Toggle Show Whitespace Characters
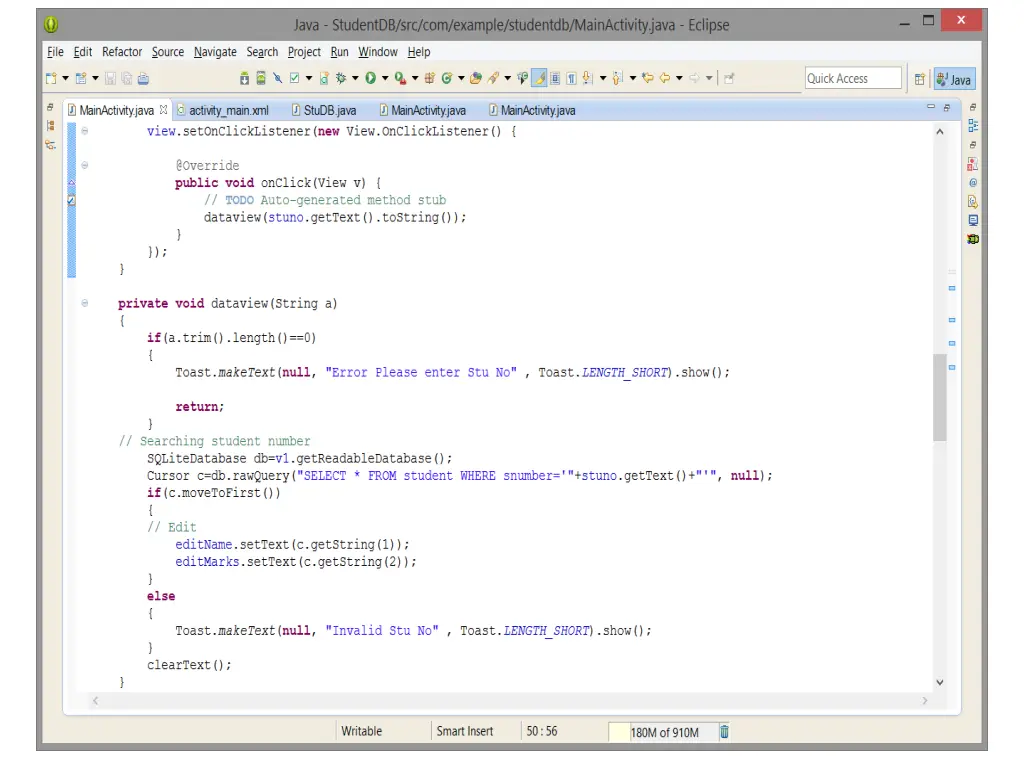Image resolution: width=1024 pixels, height=768 pixels. [571, 78]
